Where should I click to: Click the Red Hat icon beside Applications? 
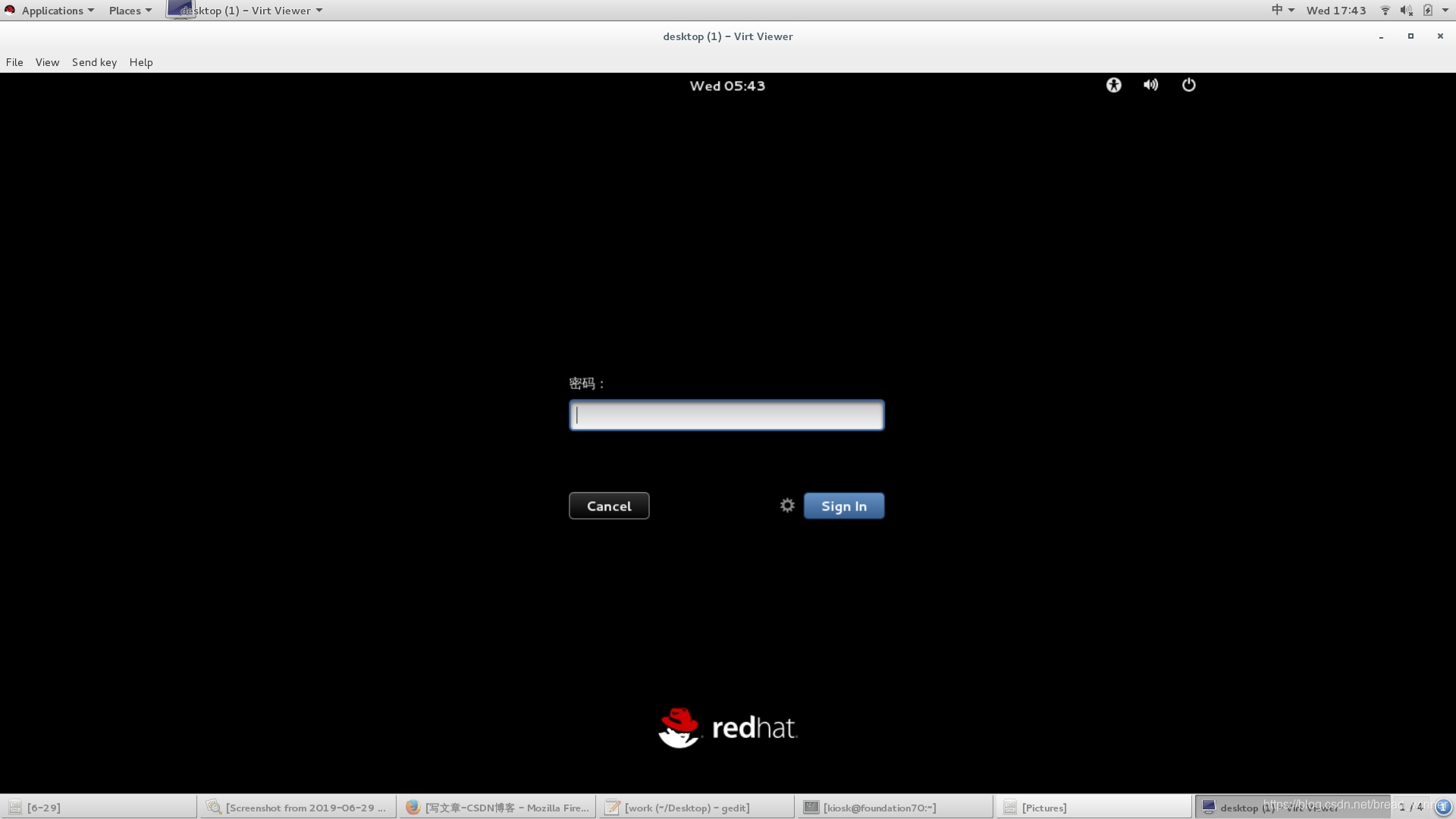pyautogui.click(x=10, y=11)
